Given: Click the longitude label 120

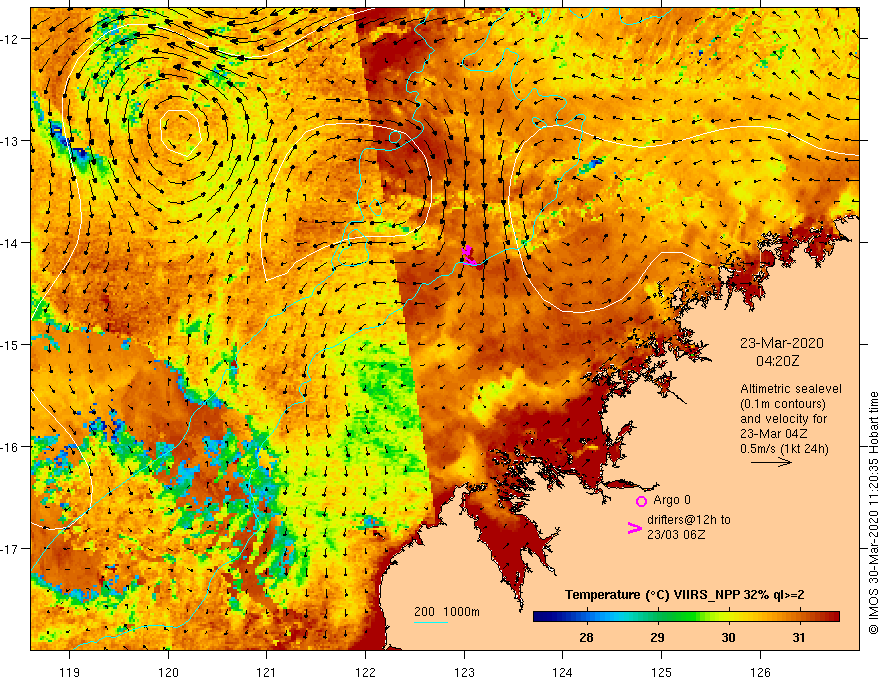Looking at the screenshot, I should tap(168, 672).
